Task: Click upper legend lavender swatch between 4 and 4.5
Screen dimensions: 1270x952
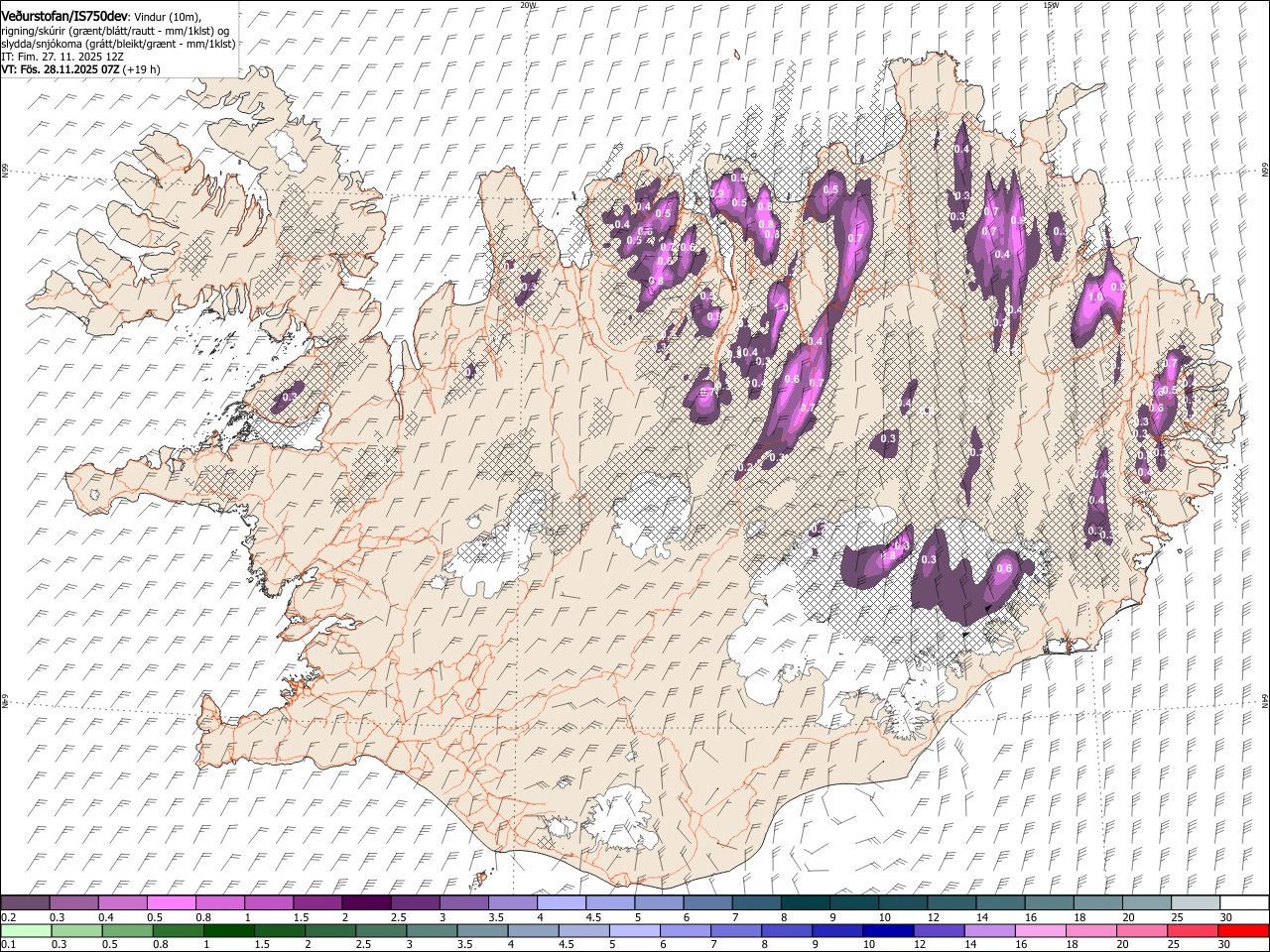Action: tap(561, 903)
